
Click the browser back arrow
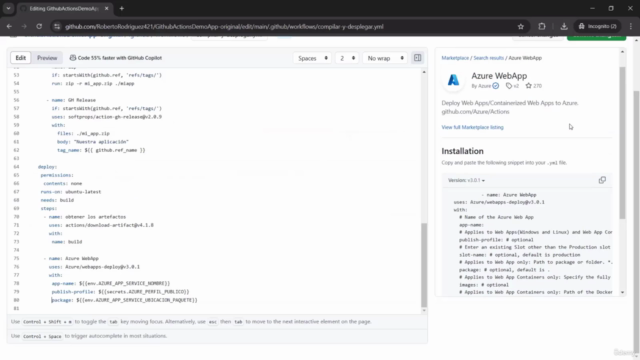[9, 27]
